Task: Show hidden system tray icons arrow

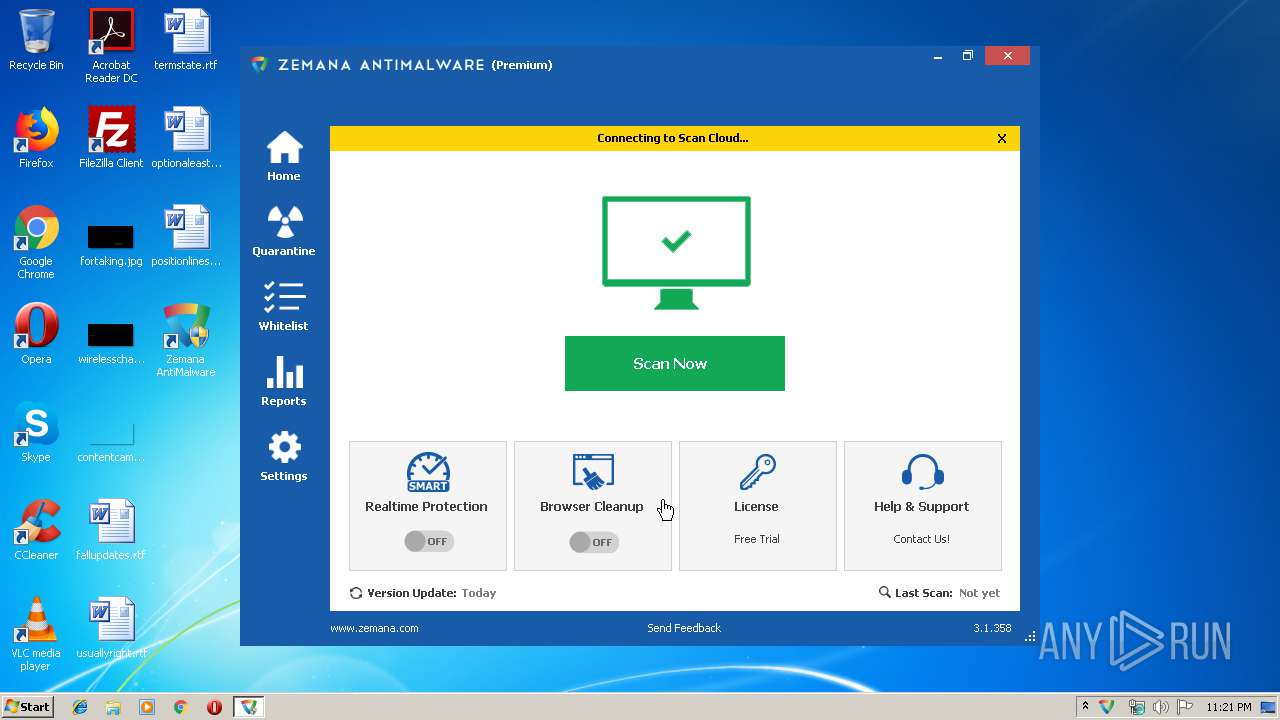Action: [x=1085, y=707]
